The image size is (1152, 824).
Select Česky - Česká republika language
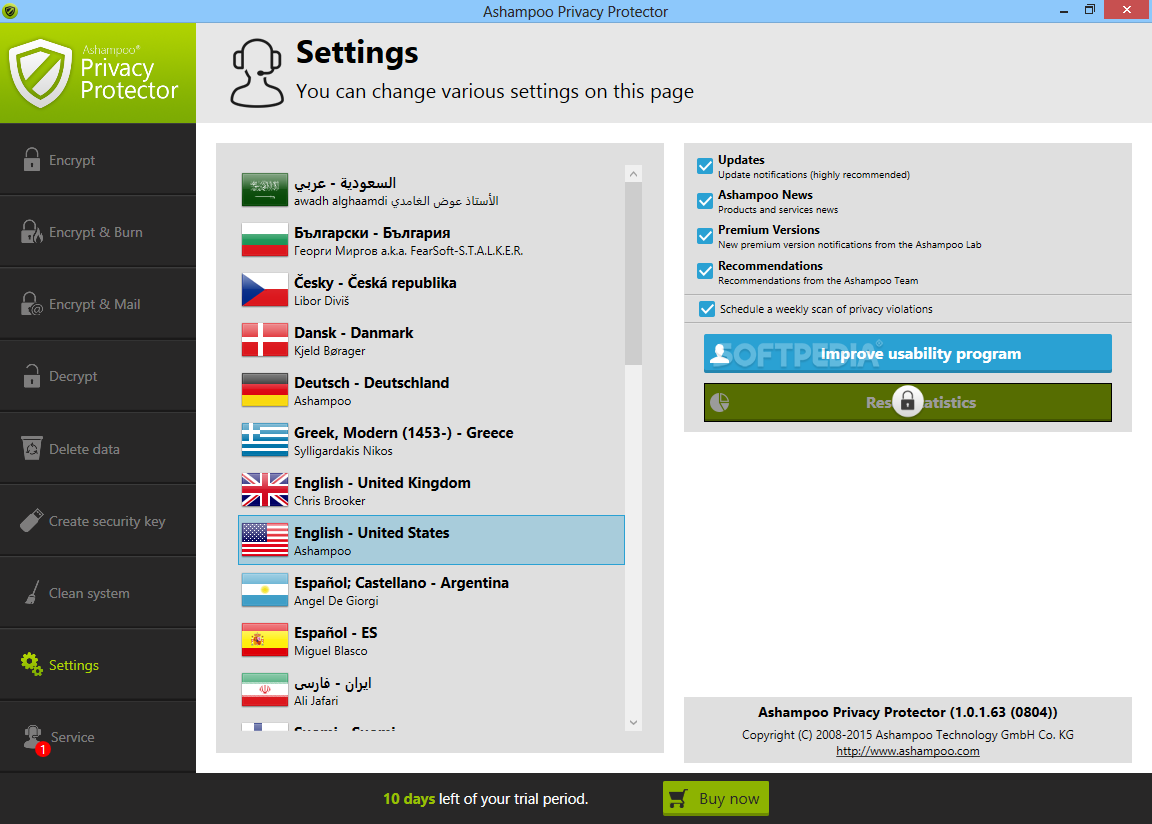(x=431, y=290)
